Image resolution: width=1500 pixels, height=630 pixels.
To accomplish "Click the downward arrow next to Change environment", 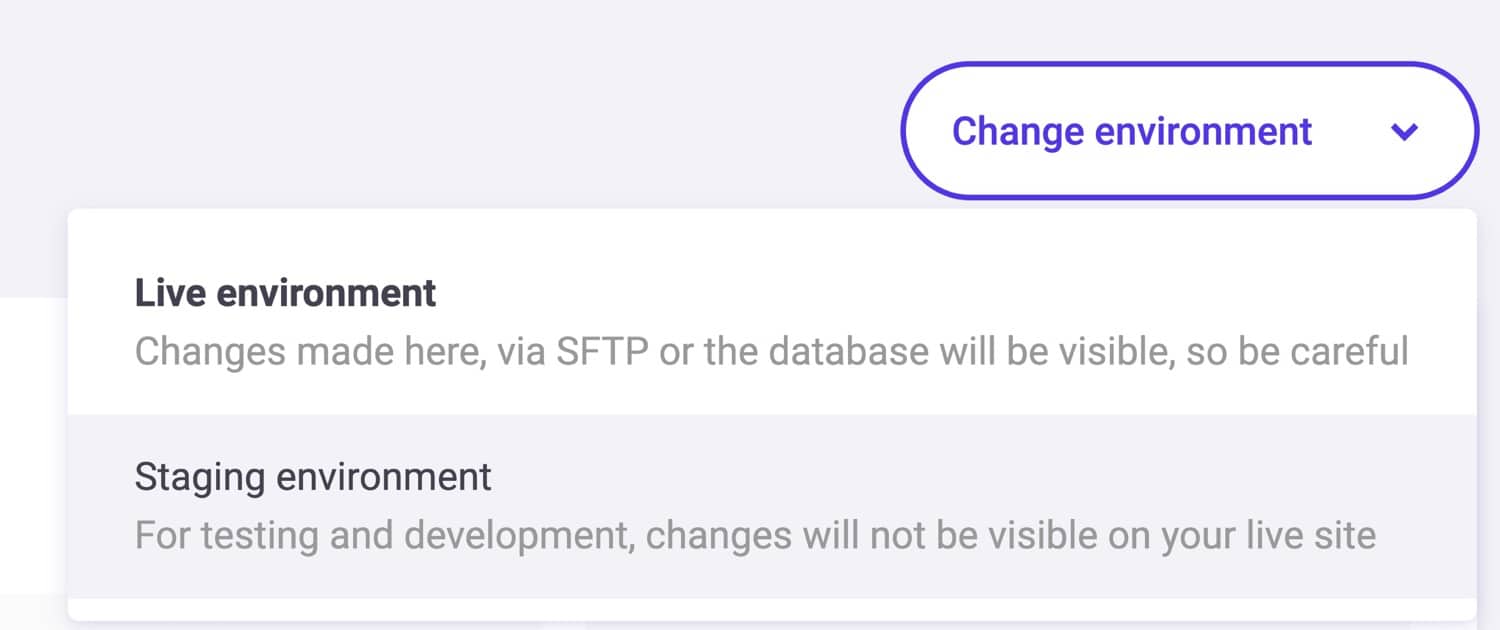I will click(1406, 131).
